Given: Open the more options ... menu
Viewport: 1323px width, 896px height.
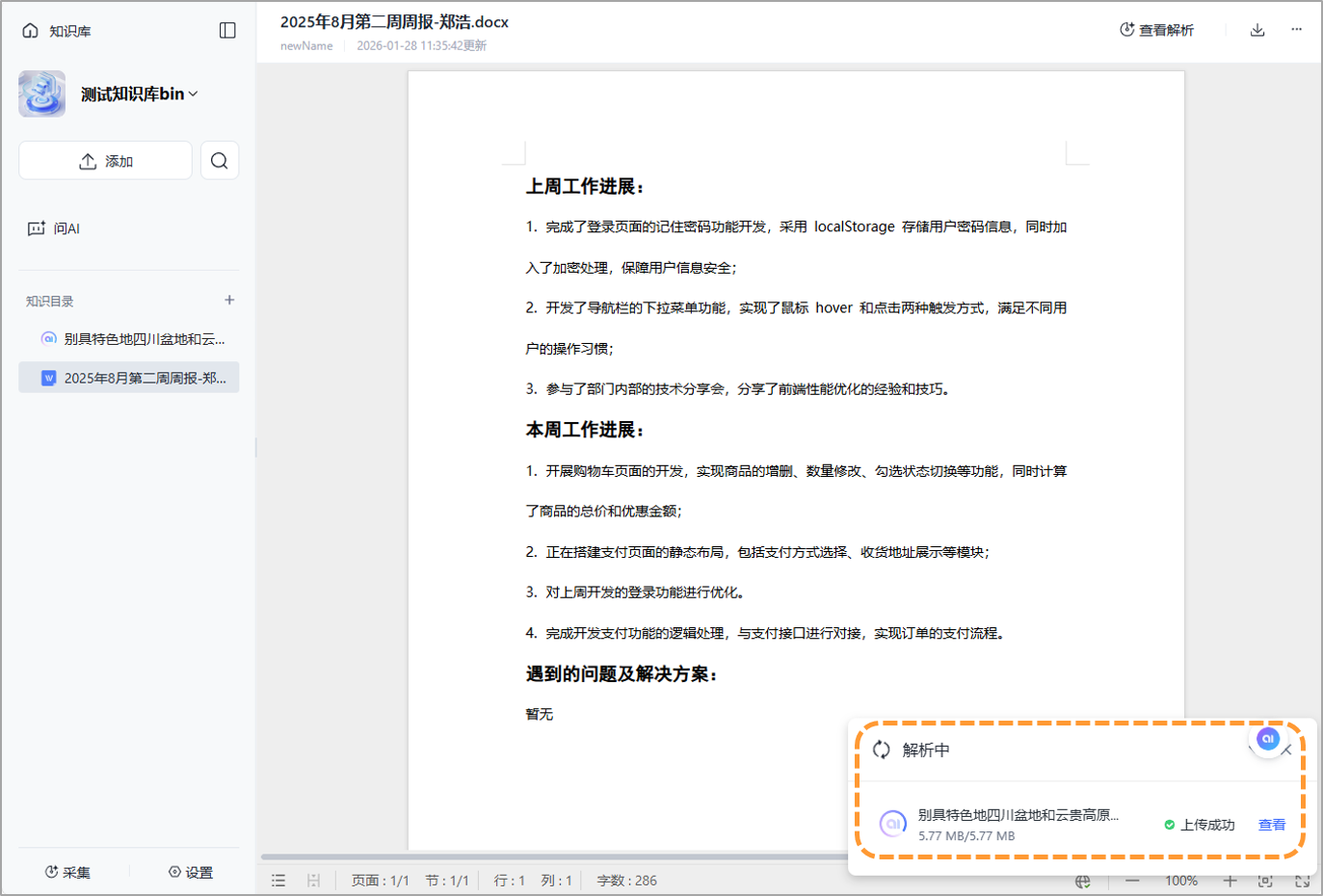Looking at the screenshot, I should [x=1297, y=30].
